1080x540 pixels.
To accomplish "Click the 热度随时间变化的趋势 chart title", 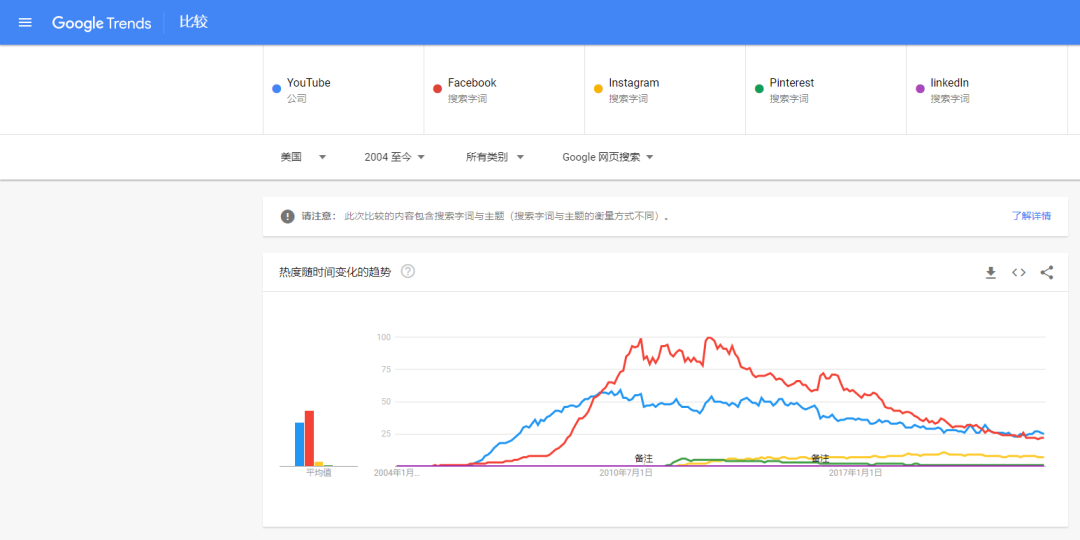I will click(x=335, y=272).
